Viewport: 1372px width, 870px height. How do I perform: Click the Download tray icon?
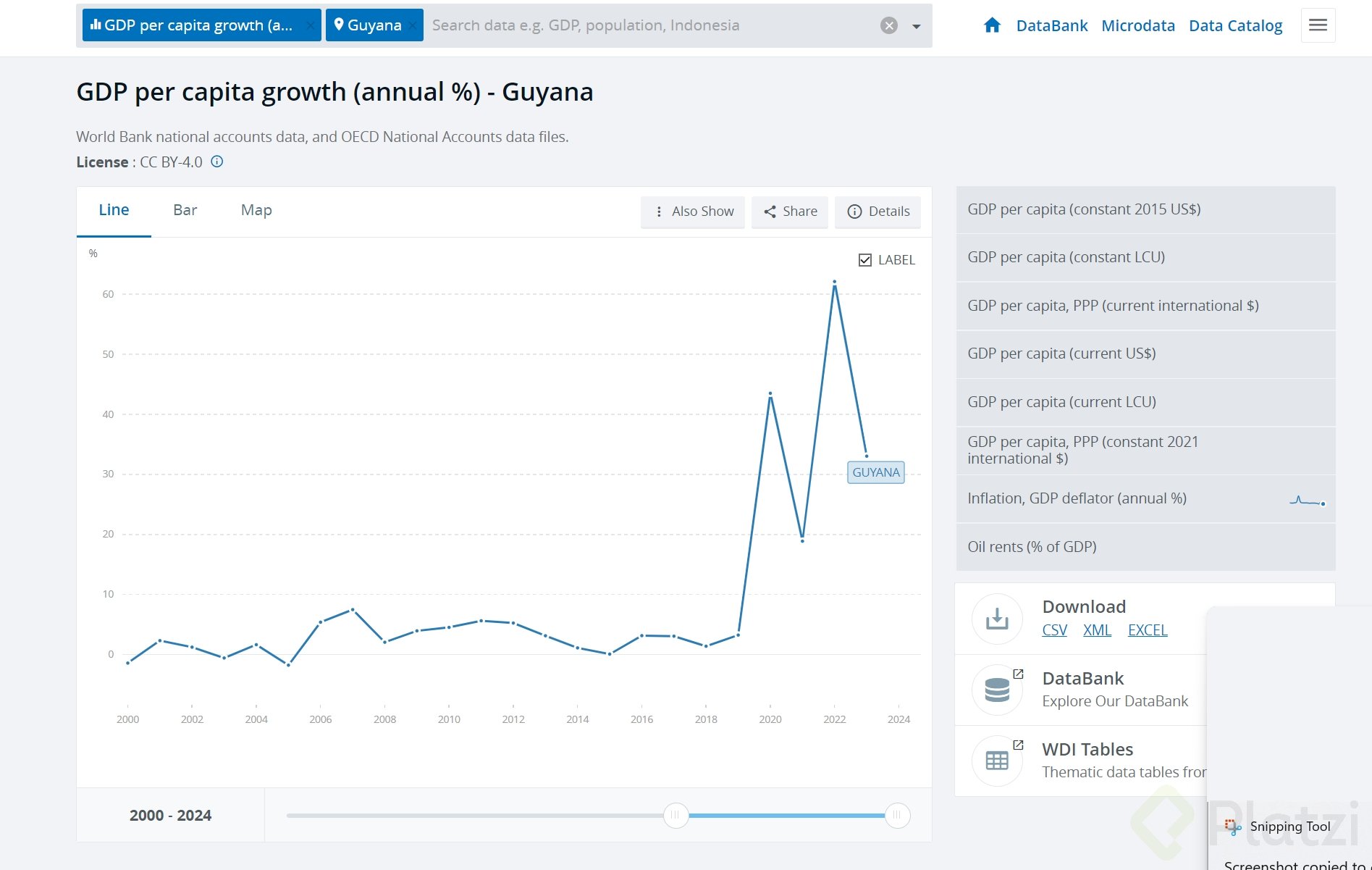[x=997, y=619]
